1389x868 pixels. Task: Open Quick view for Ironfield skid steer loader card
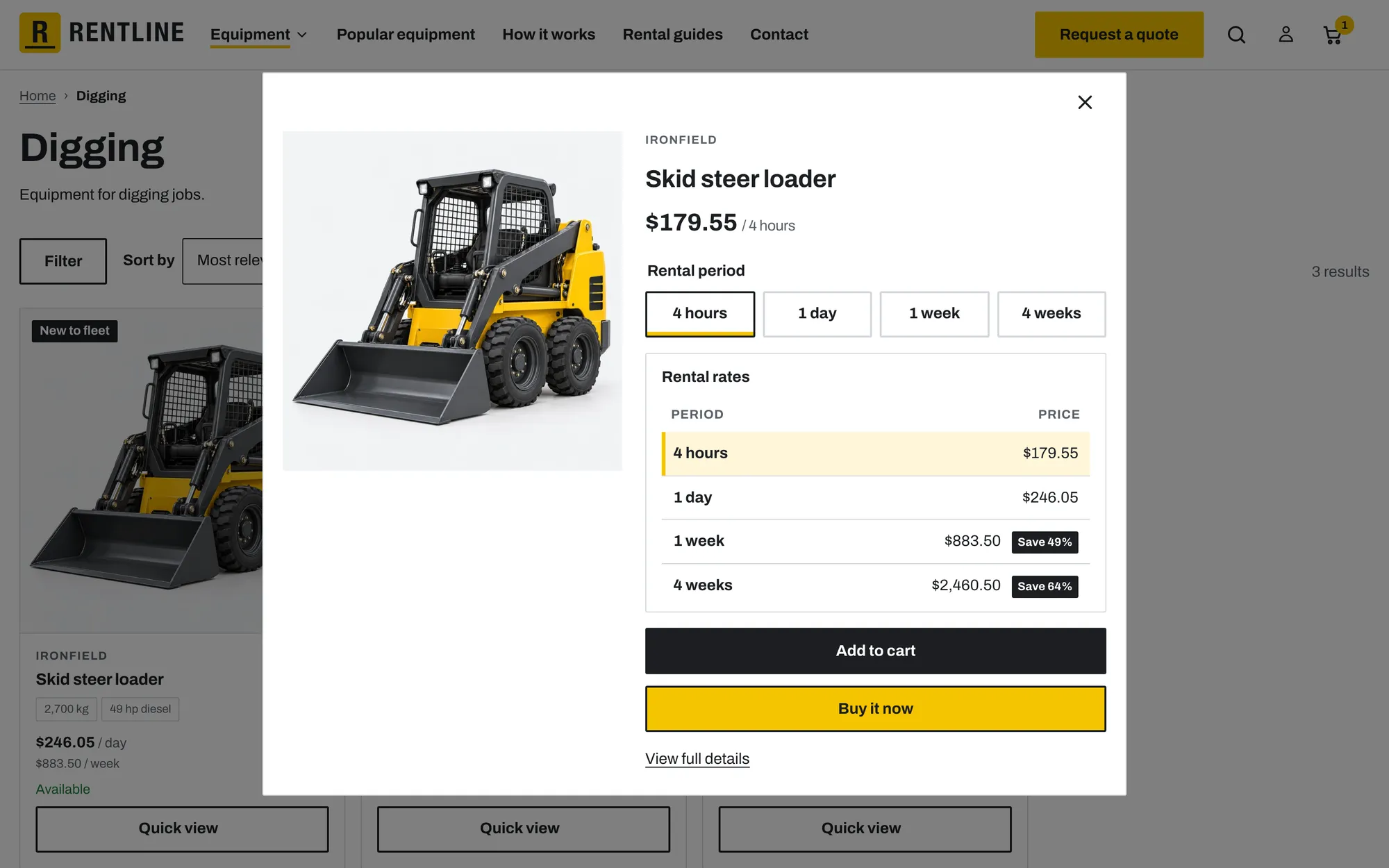tap(182, 828)
